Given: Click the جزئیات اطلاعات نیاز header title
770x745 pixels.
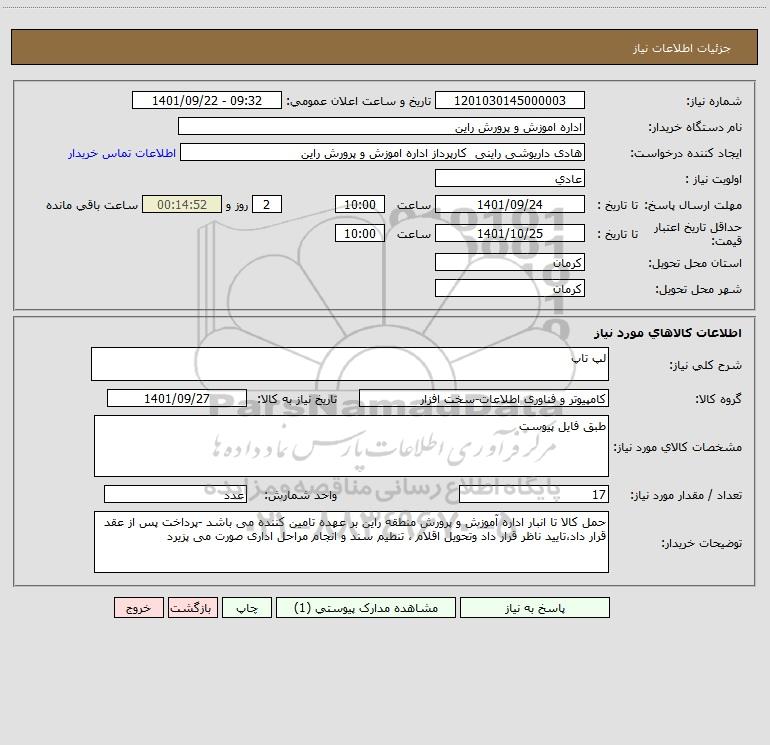Looking at the screenshot, I should click(682, 48).
